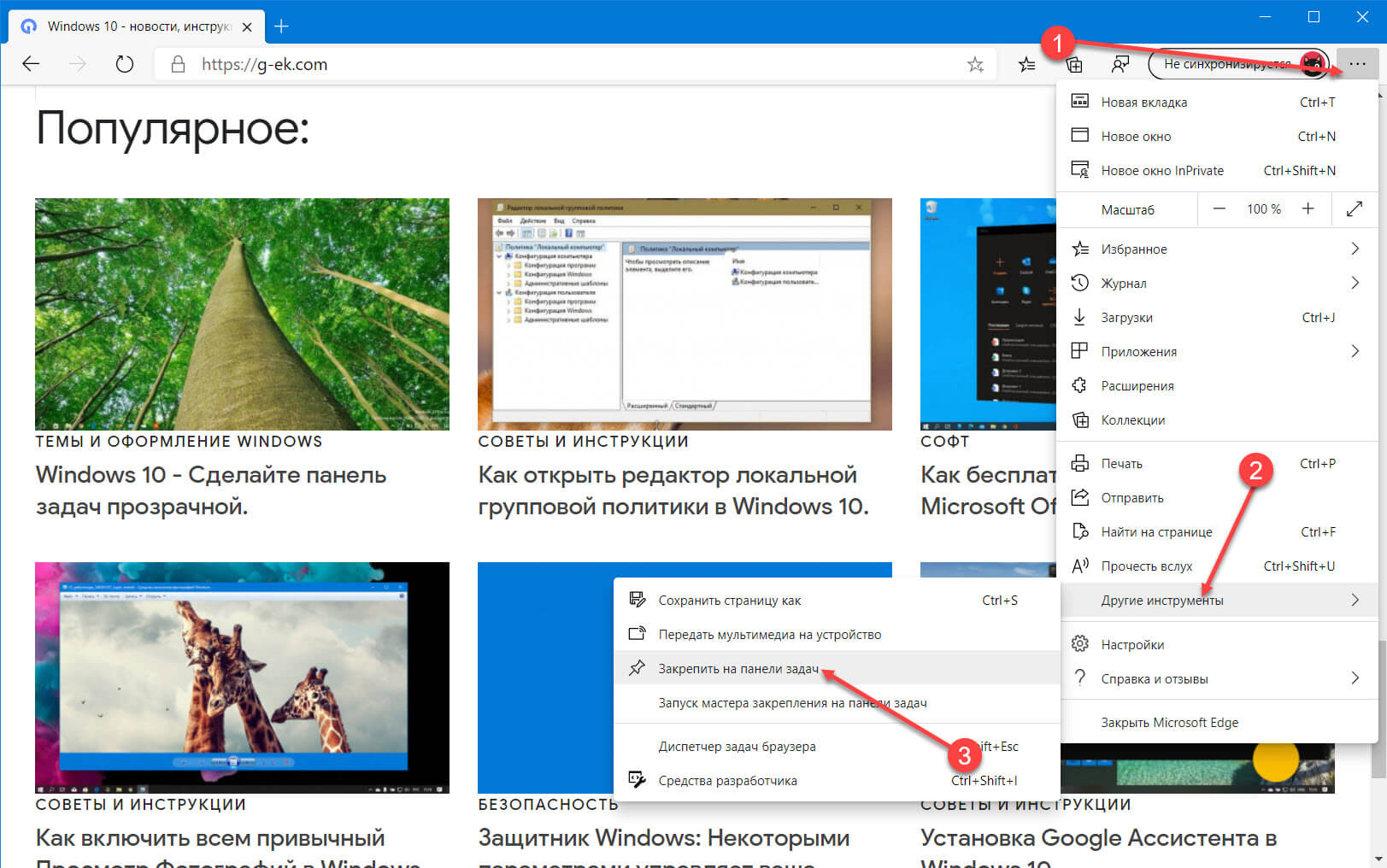The image size is (1387, 868).
Task: Select 'Новая вкладка' in the menu
Action: point(1217,102)
